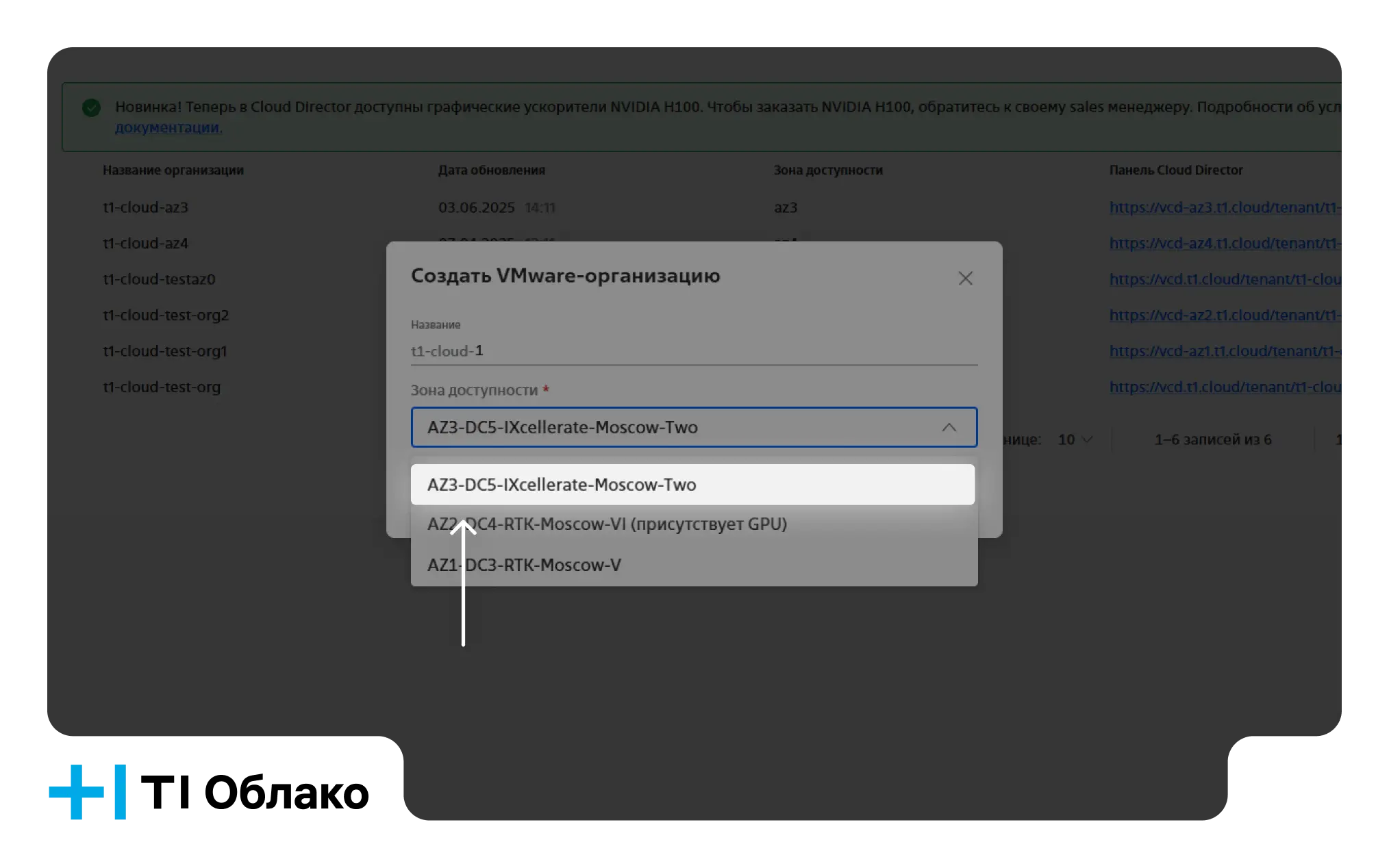Screen dimensions: 1389x868
Task: Select AZ2-DC4-RTK-Moscow-VI GPU option
Action: (x=694, y=524)
